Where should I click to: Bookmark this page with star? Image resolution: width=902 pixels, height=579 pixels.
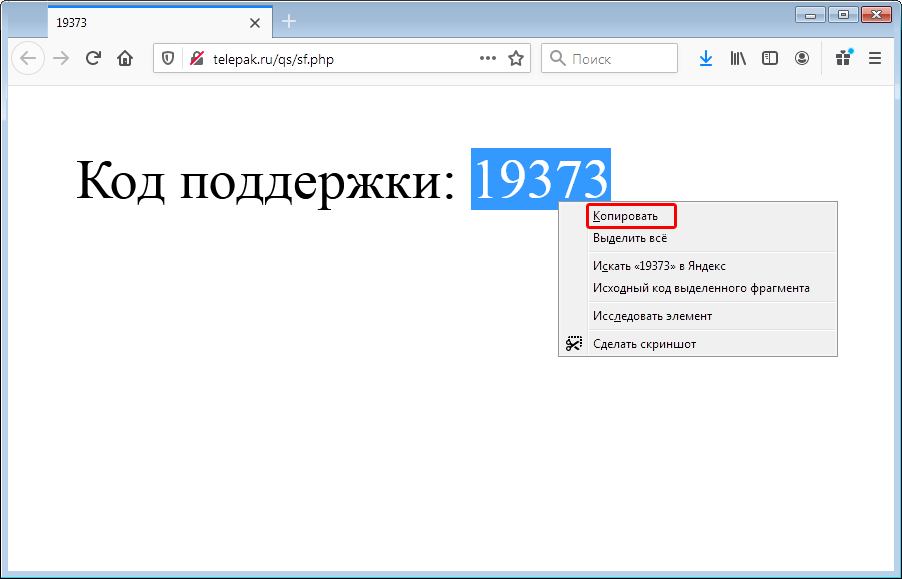[x=516, y=59]
